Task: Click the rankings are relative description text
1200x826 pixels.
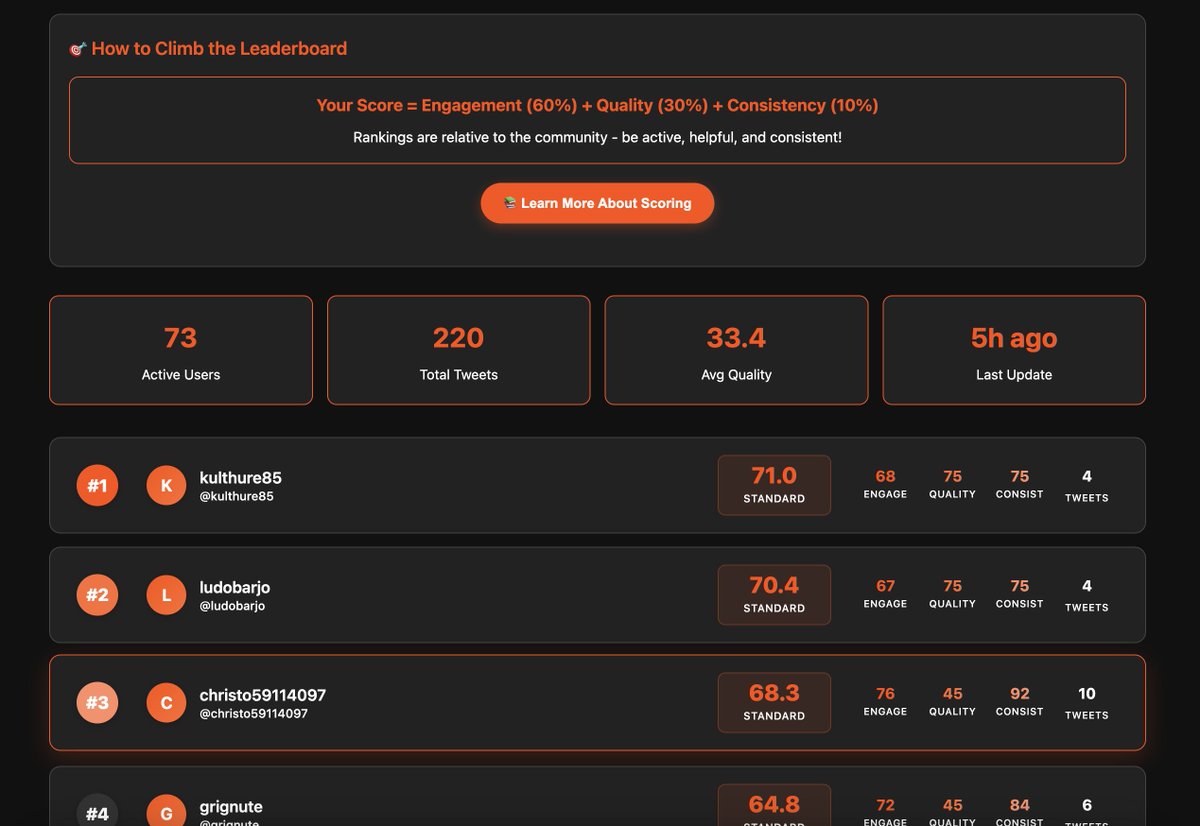Action: pos(597,137)
